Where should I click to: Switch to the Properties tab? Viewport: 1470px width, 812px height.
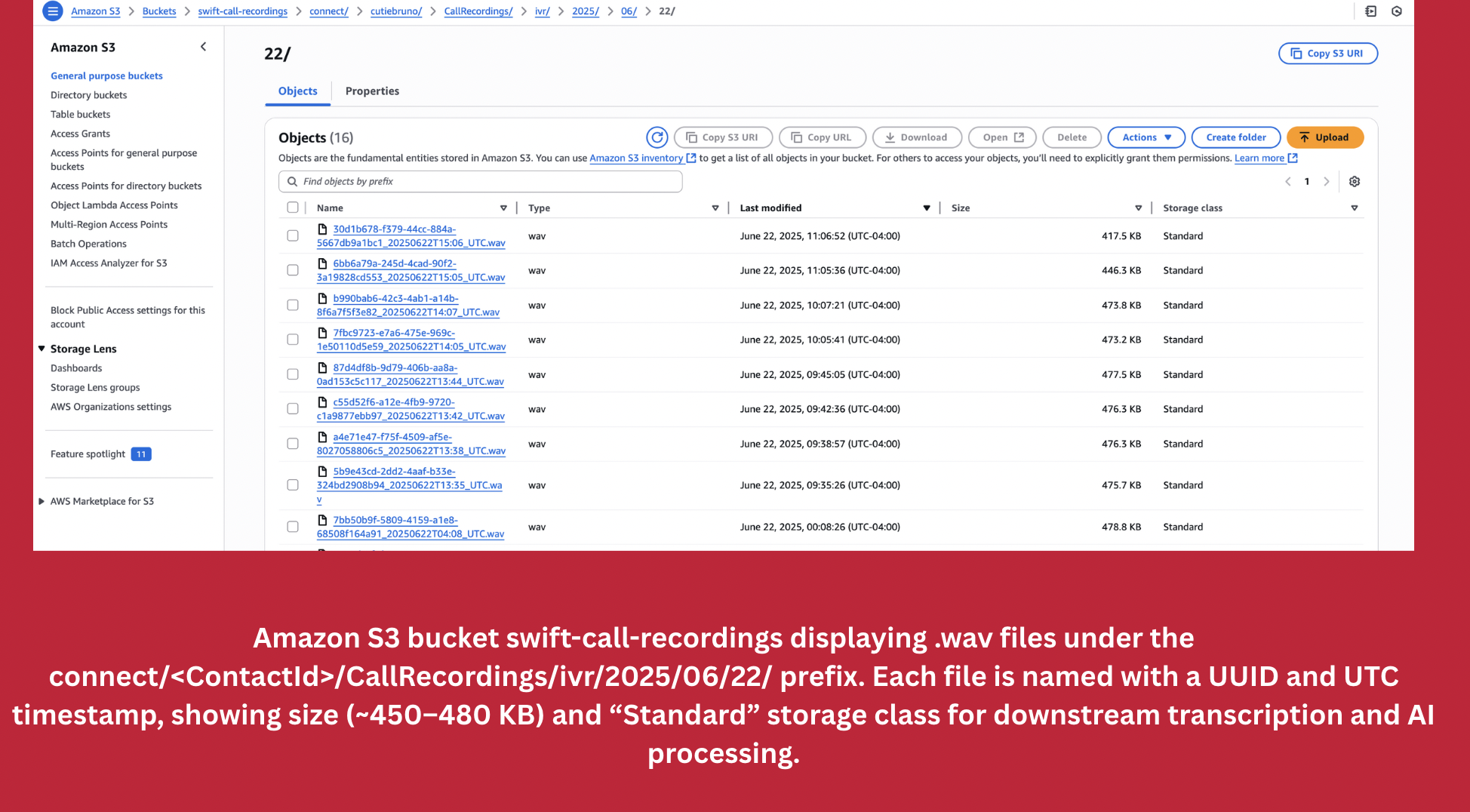pyautogui.click(x=372, y=91)
